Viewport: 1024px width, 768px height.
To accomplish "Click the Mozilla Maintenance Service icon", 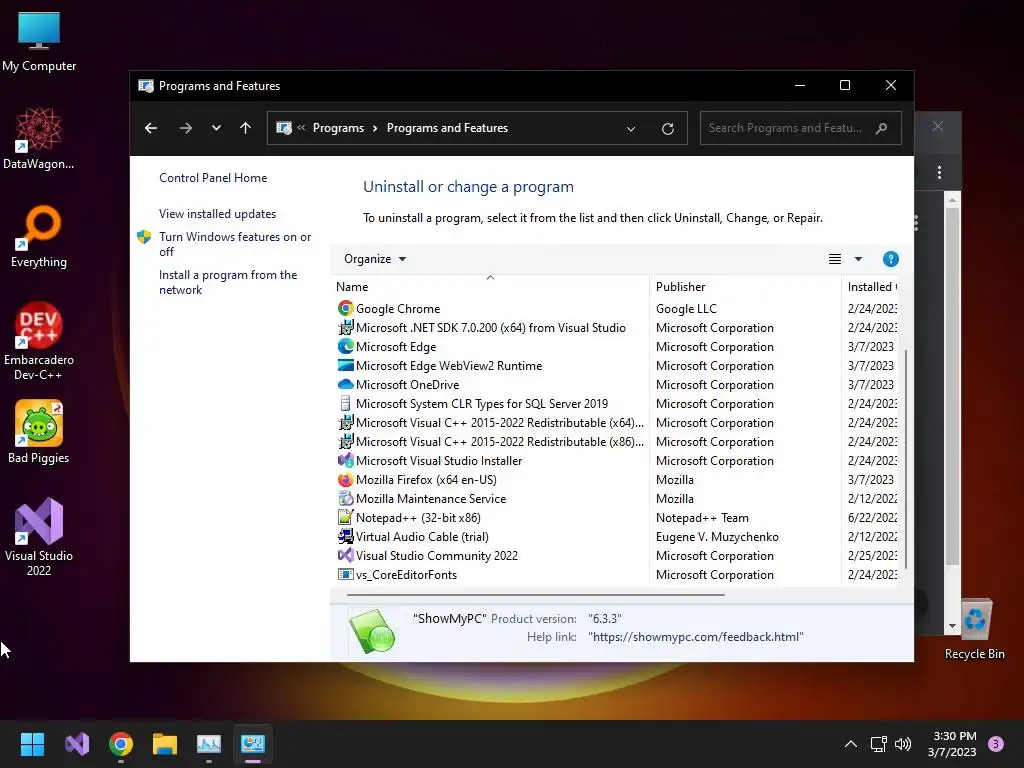I will click(x=345, y=498).
